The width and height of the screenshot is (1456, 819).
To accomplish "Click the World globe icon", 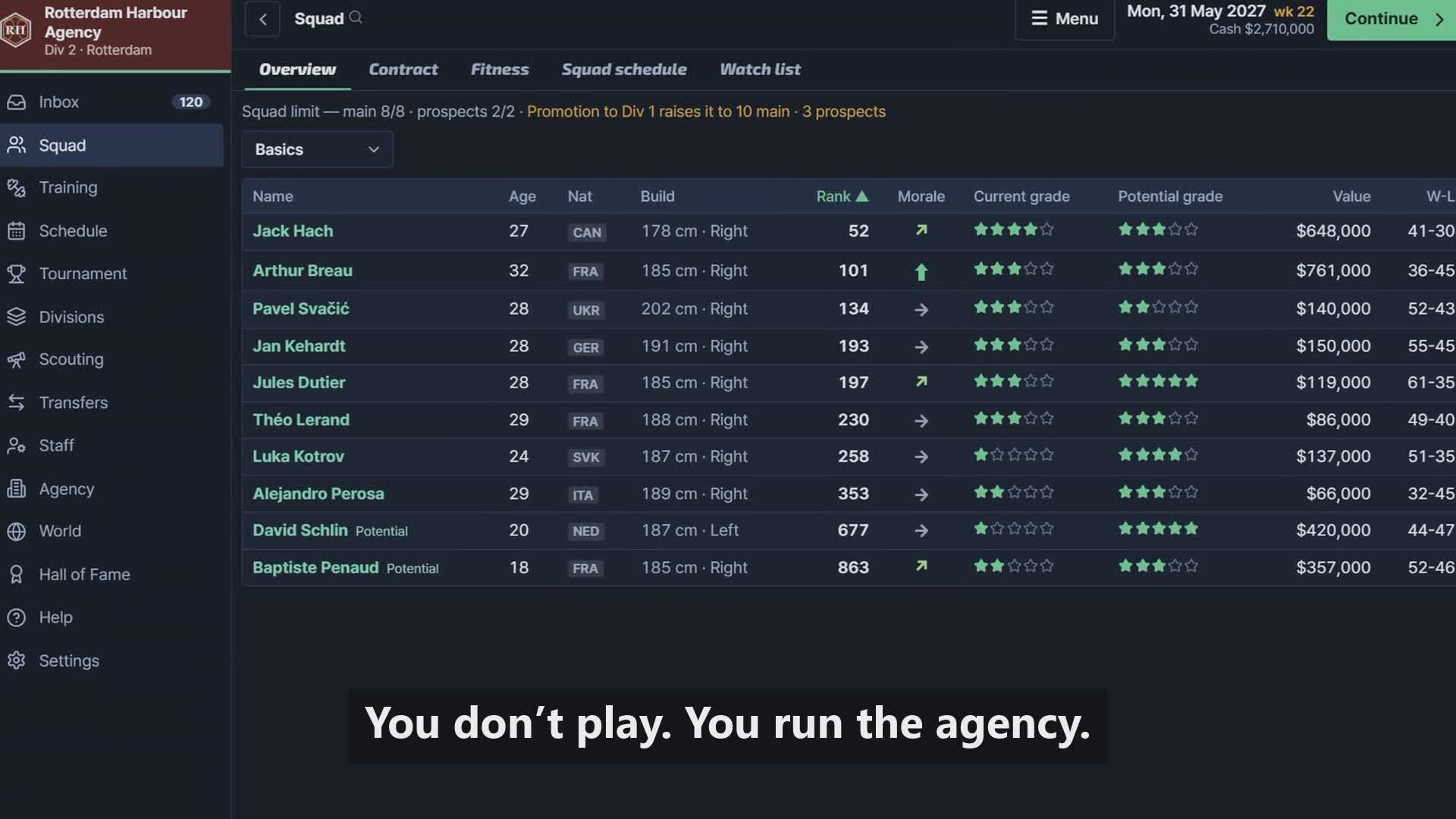I will click(17, 531).
